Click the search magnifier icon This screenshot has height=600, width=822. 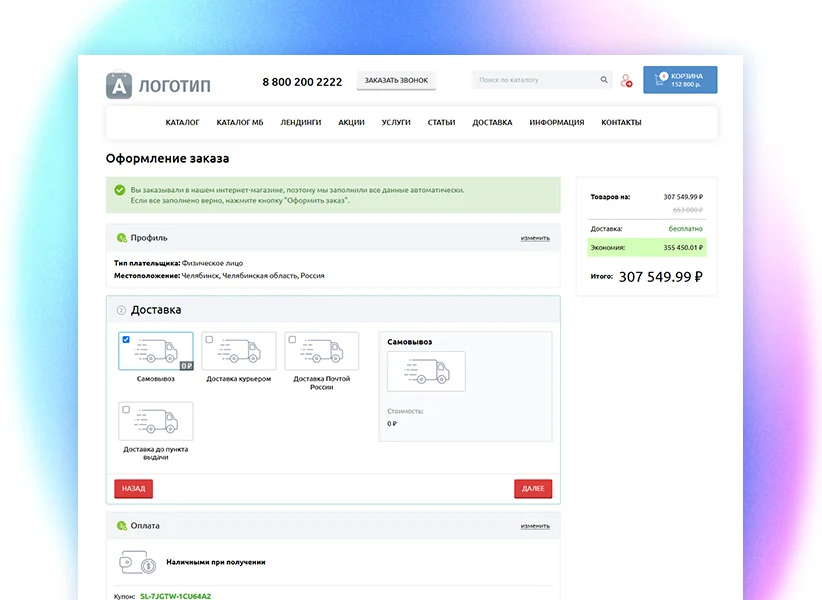pyautogui.click(x=604, y=80)
